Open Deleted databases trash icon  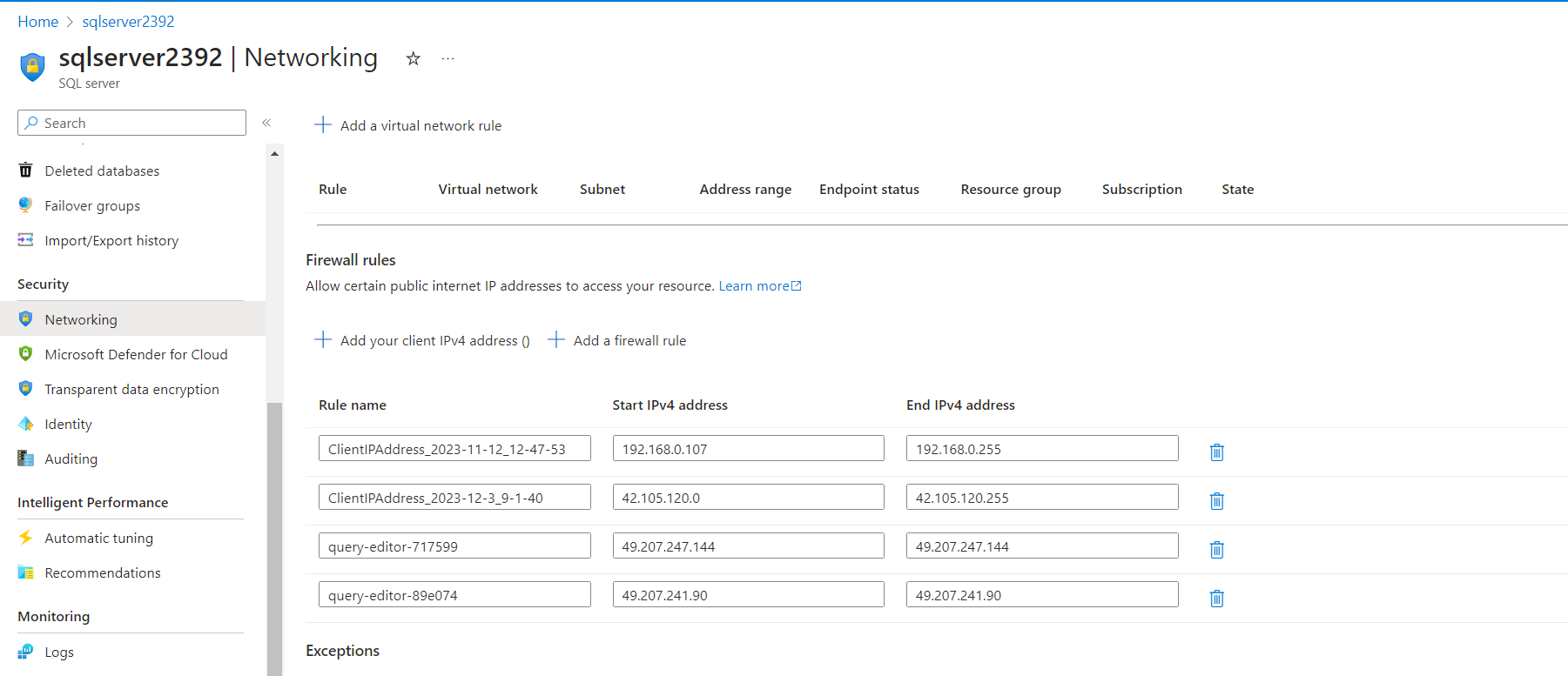point(26,171)
